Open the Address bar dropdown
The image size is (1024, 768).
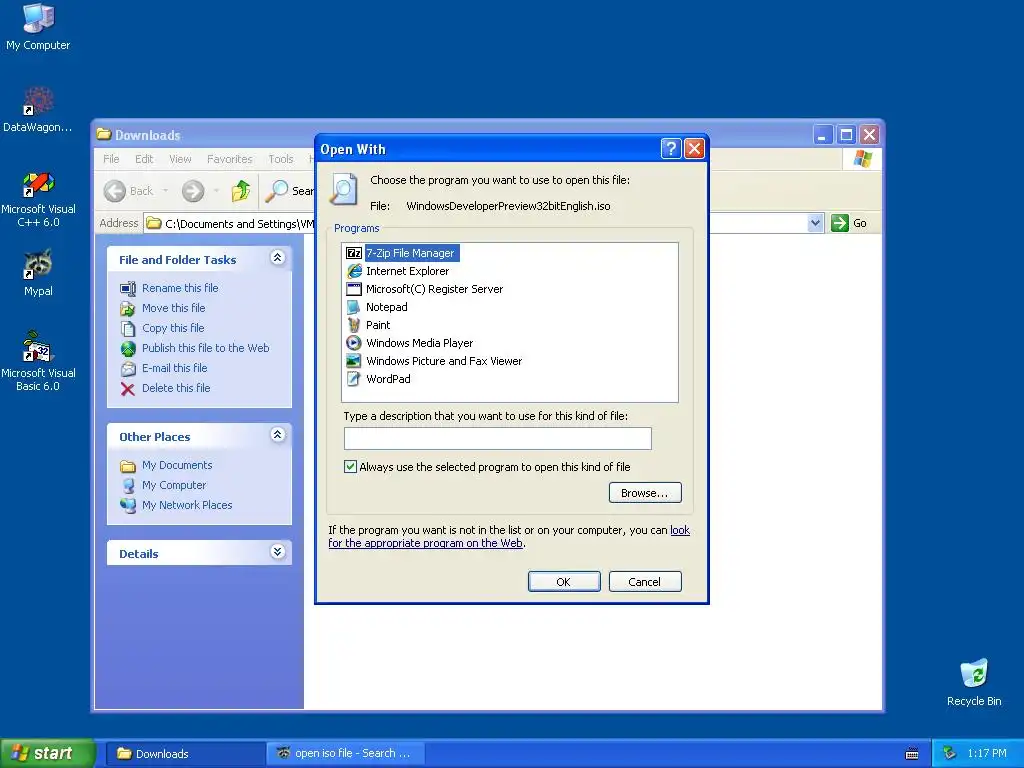815,223
